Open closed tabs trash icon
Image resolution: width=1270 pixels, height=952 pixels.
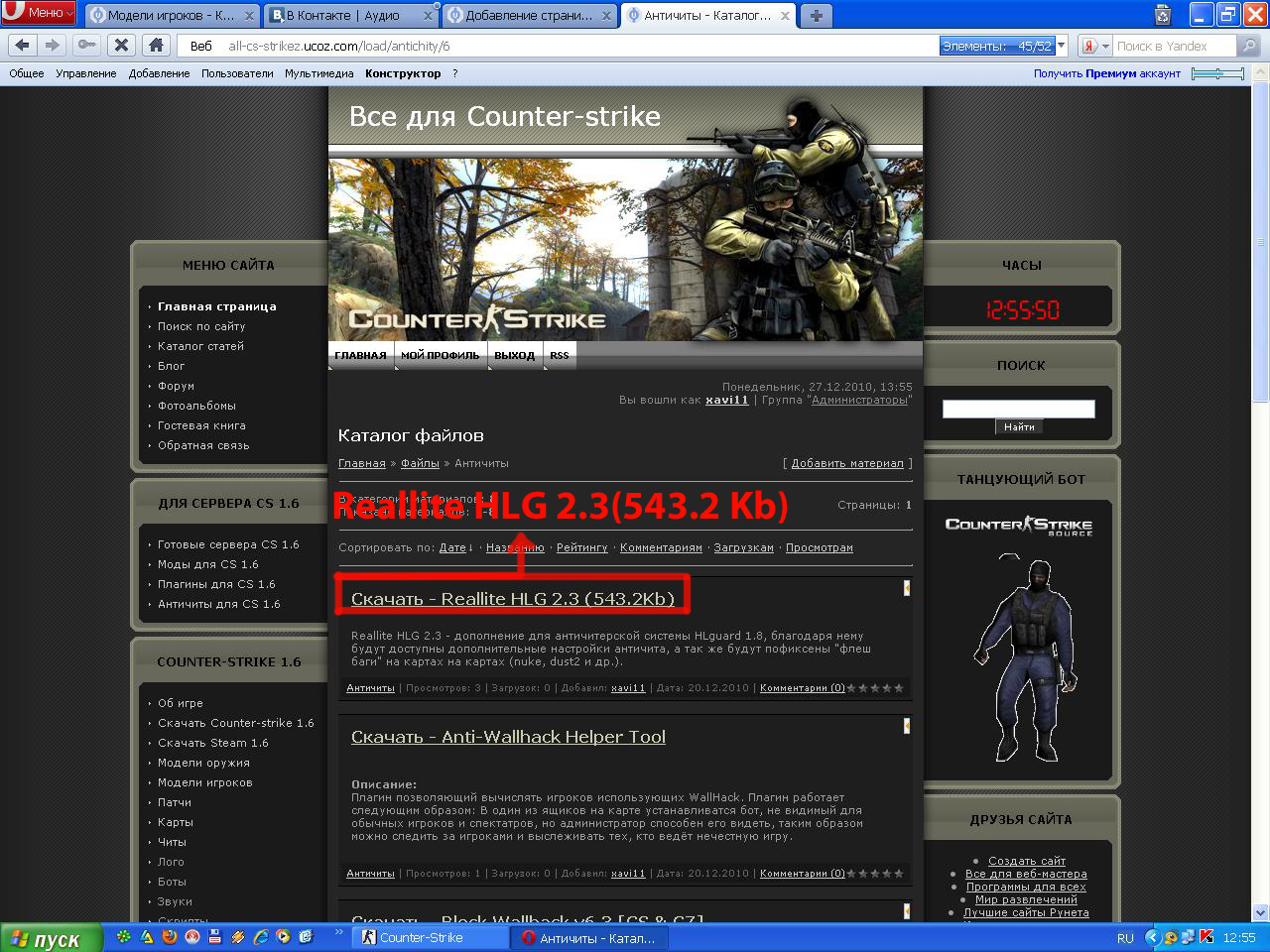point(1163,15)
